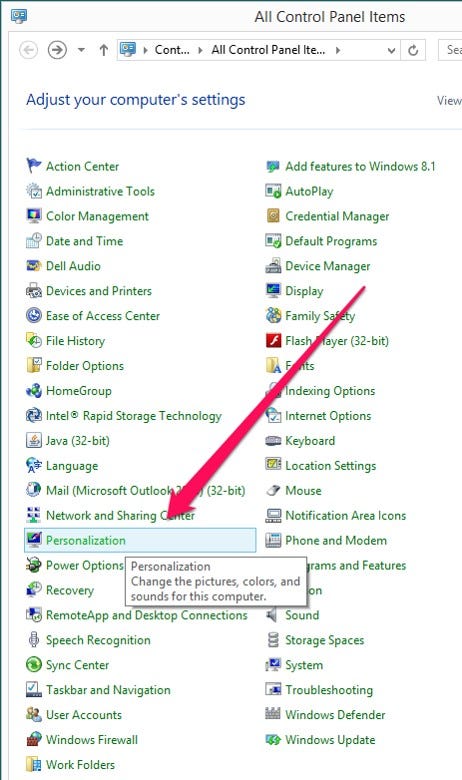Open Taskbar and Navigation link
Viewport: 462px width, 780px height.
108,690
